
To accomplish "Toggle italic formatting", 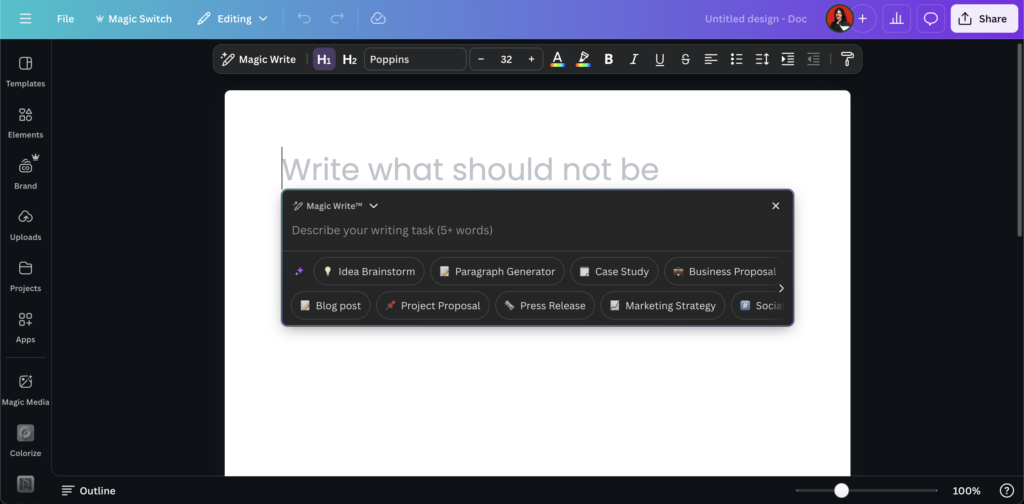I will pos(633,59).
